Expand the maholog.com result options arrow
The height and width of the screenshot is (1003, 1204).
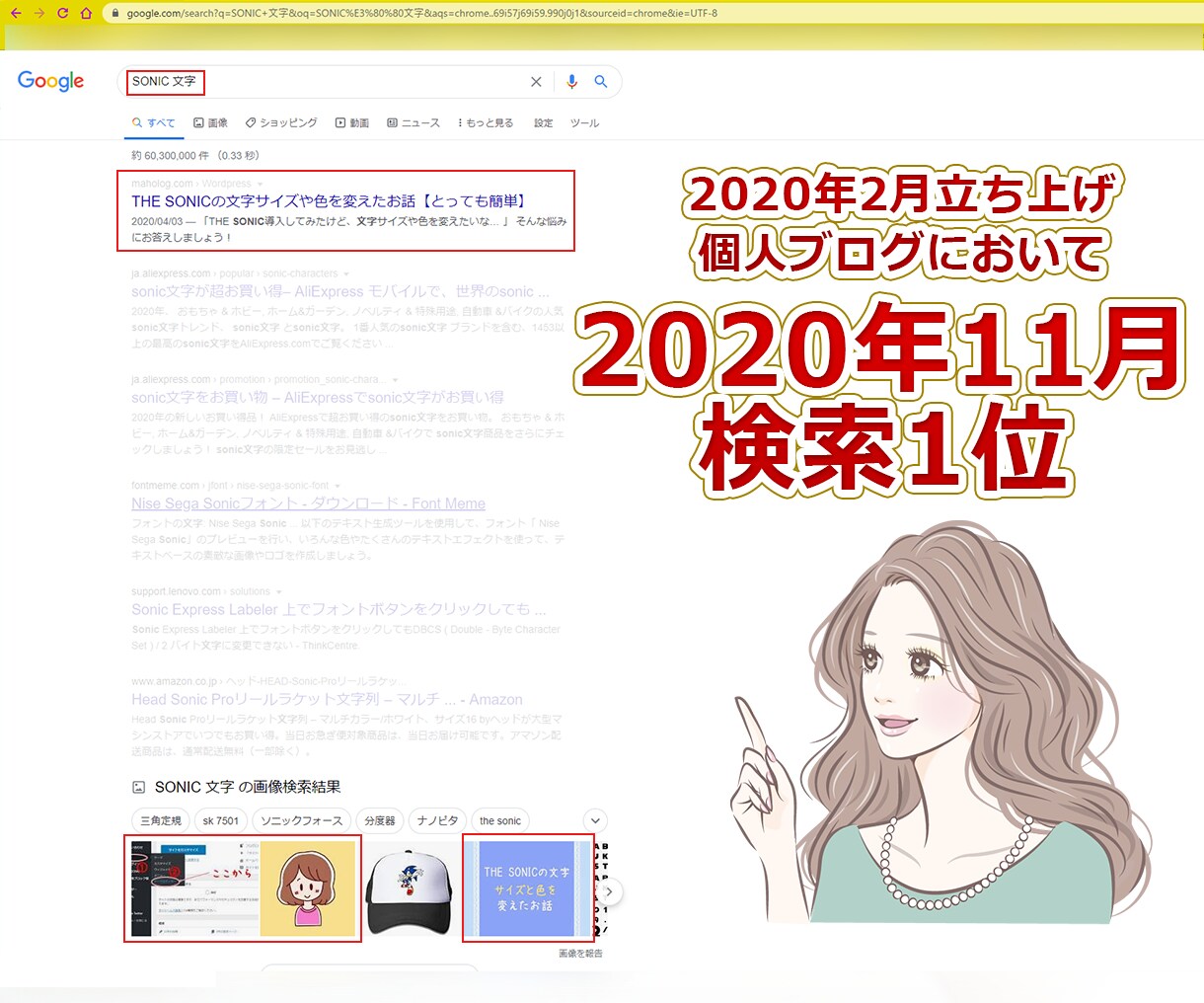260,185
